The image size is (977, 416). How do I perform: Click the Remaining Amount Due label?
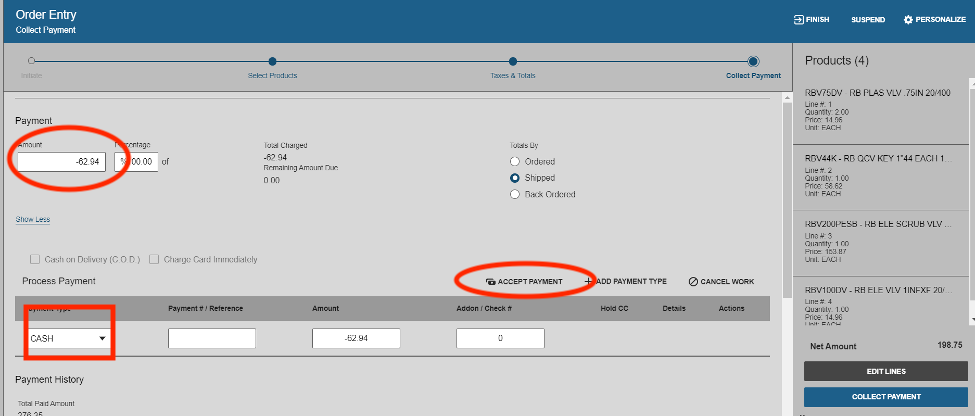tap(301, 168)
